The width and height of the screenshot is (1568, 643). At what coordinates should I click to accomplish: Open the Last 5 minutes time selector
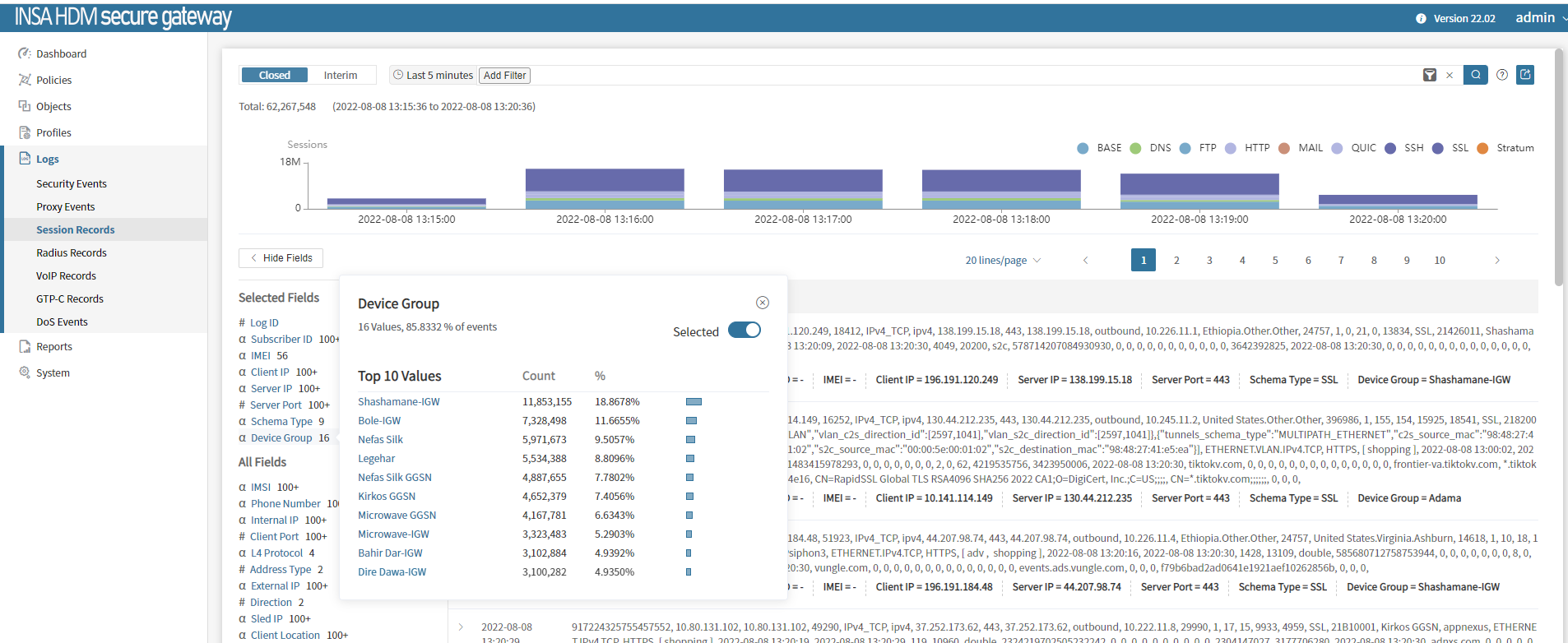(x=434, y=75)
